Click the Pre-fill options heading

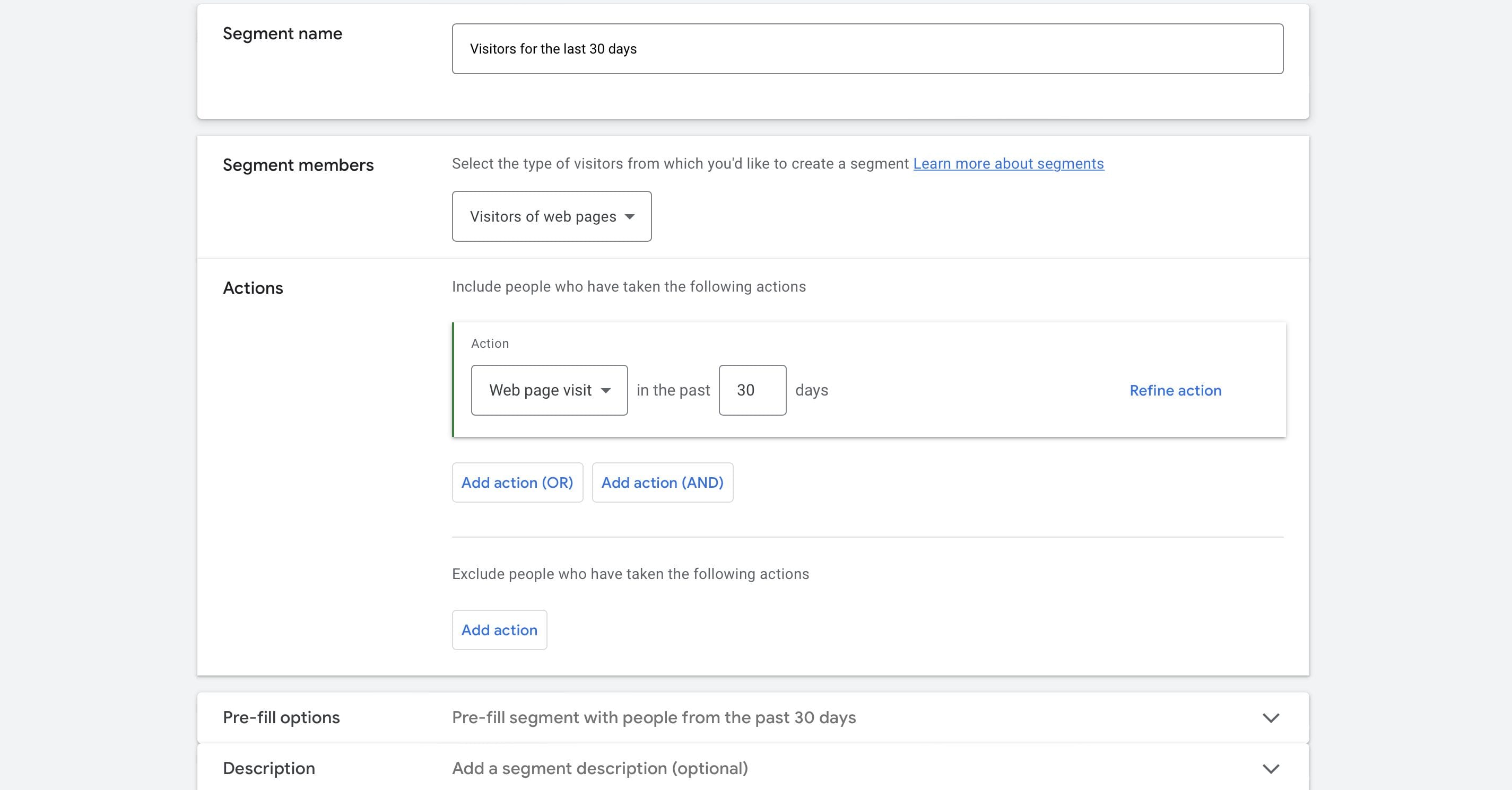[281, 717]
